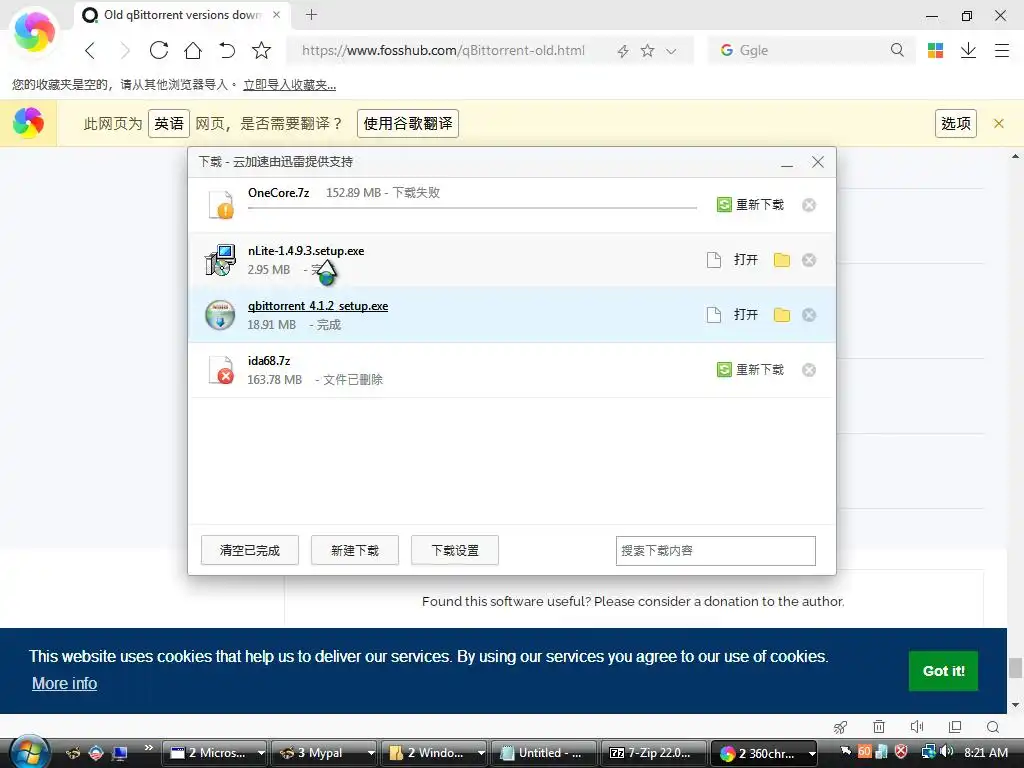Viewport: 1024px width, 768px height.
Task: Click the forward navigation arrow
Action: 125,50
